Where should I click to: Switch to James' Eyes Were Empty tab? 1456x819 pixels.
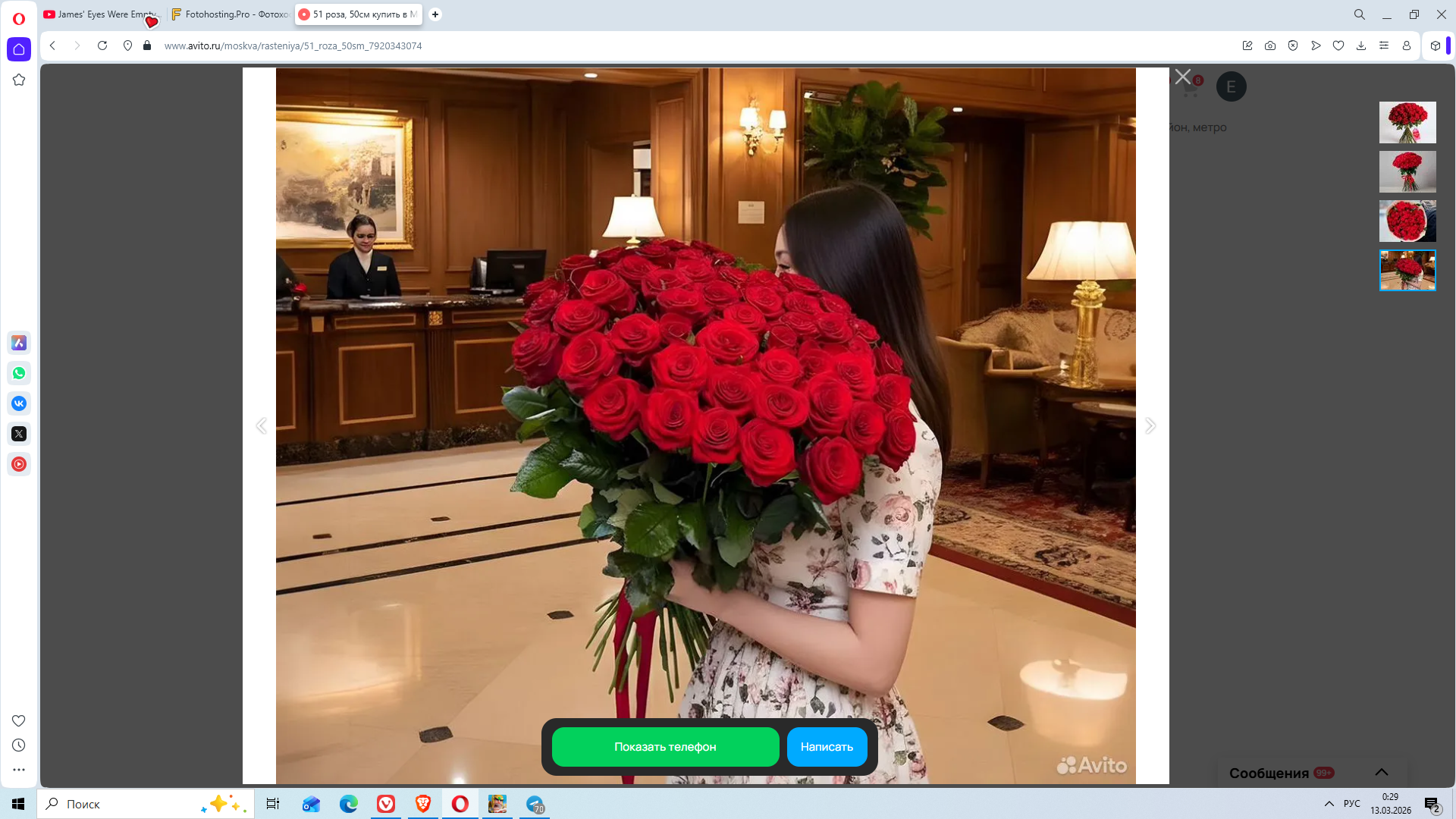pos(102,14)
